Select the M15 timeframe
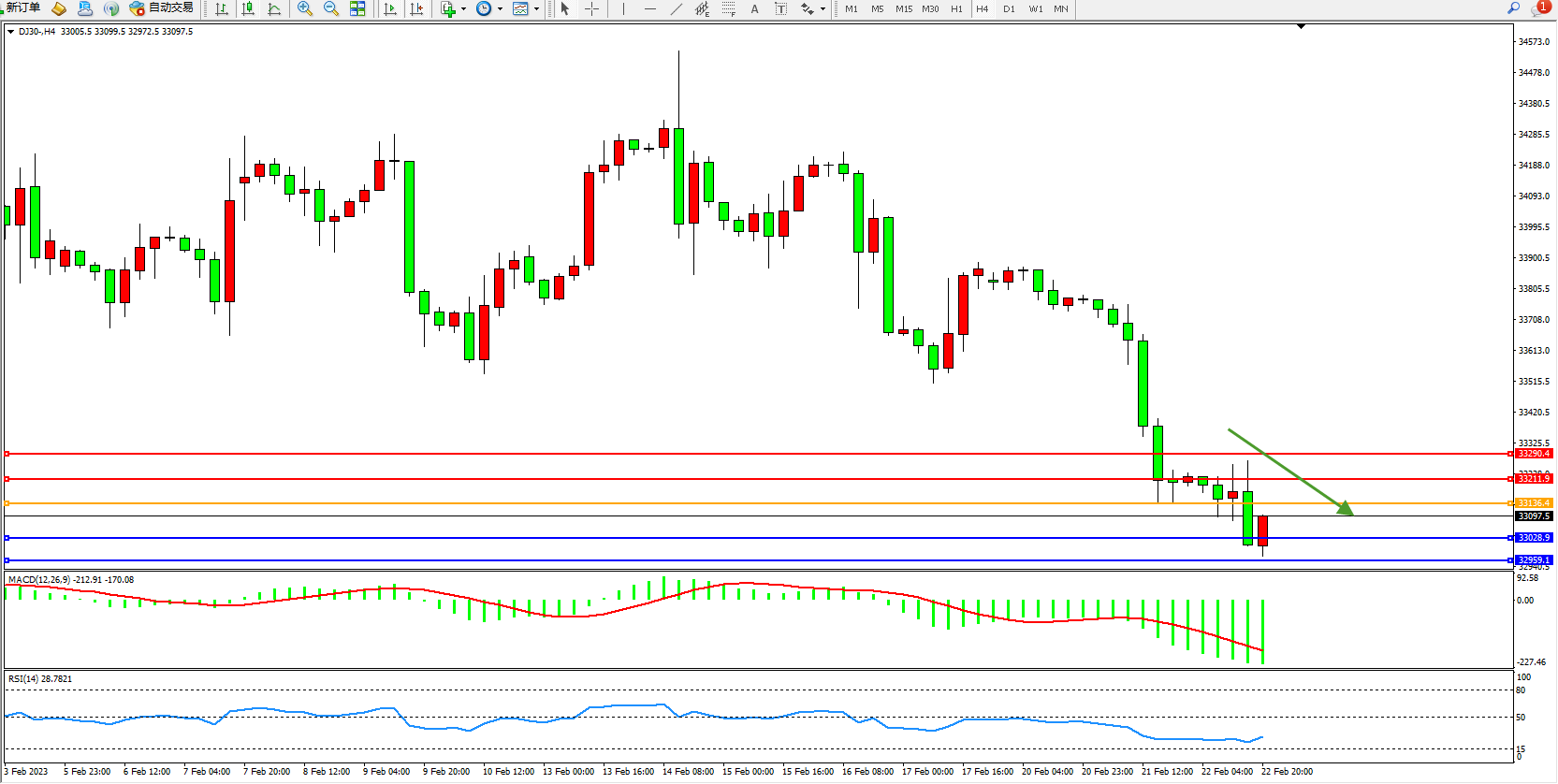The height and width of the screenshot is (784, 1558). pyautogui.click(x=903, y=8)
